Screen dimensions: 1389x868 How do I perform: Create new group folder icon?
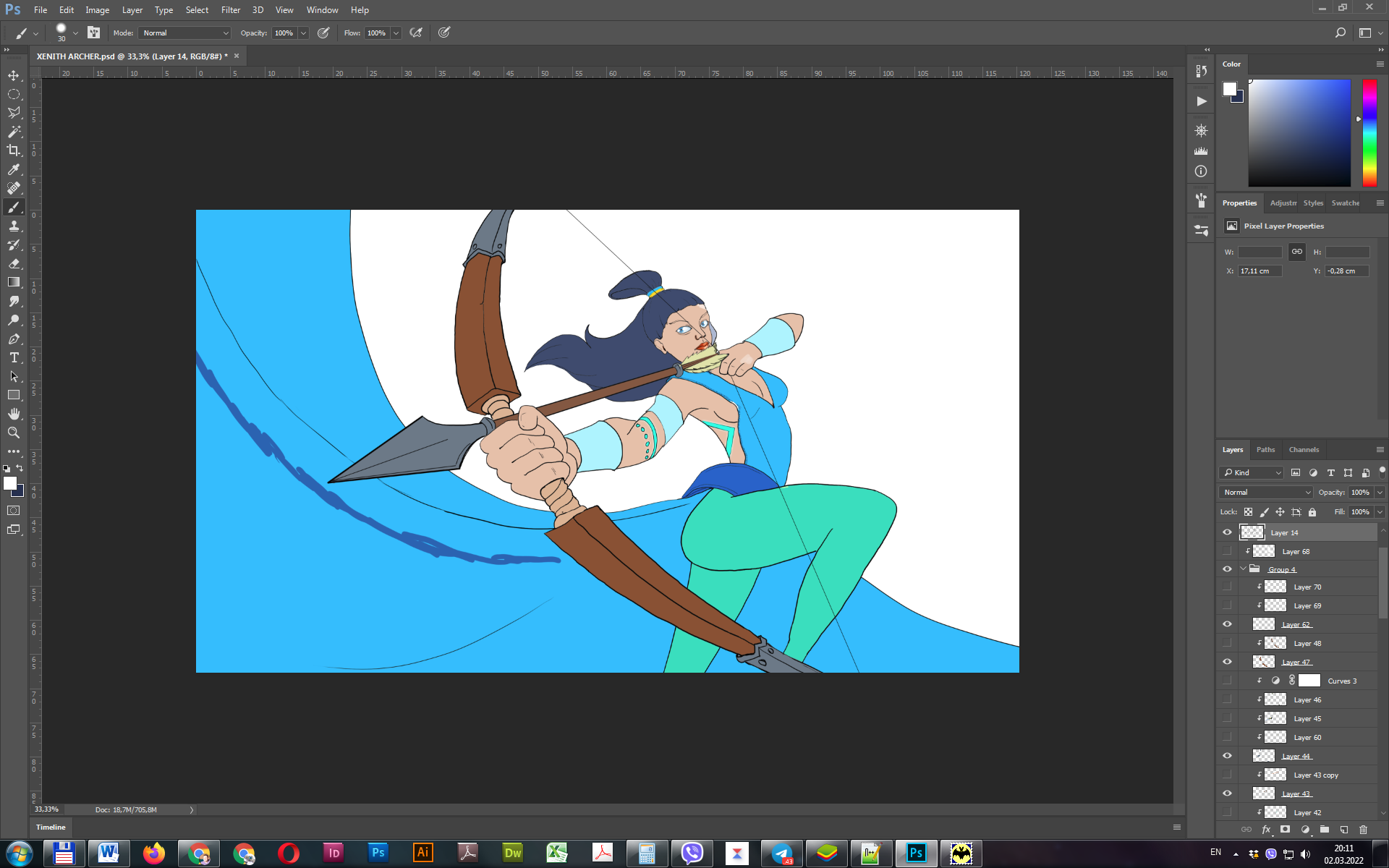tap(1325, 830)
